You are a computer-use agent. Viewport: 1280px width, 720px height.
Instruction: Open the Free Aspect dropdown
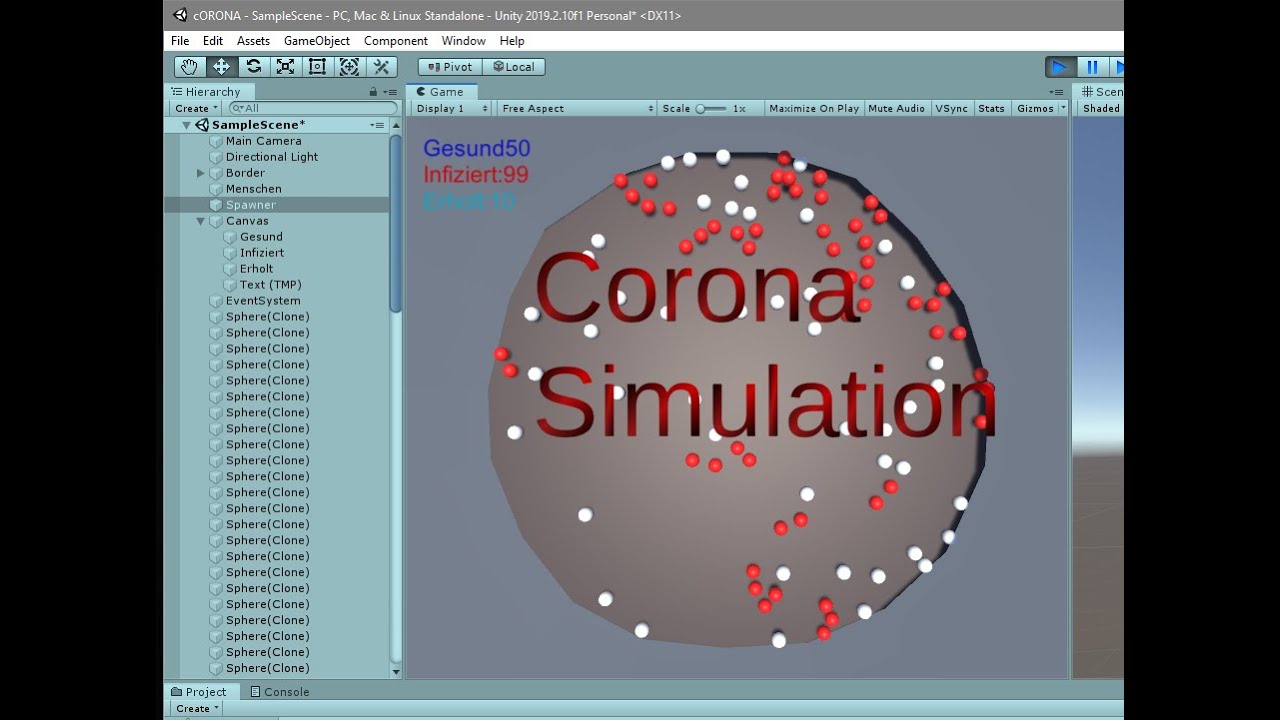tap(577, 108)
